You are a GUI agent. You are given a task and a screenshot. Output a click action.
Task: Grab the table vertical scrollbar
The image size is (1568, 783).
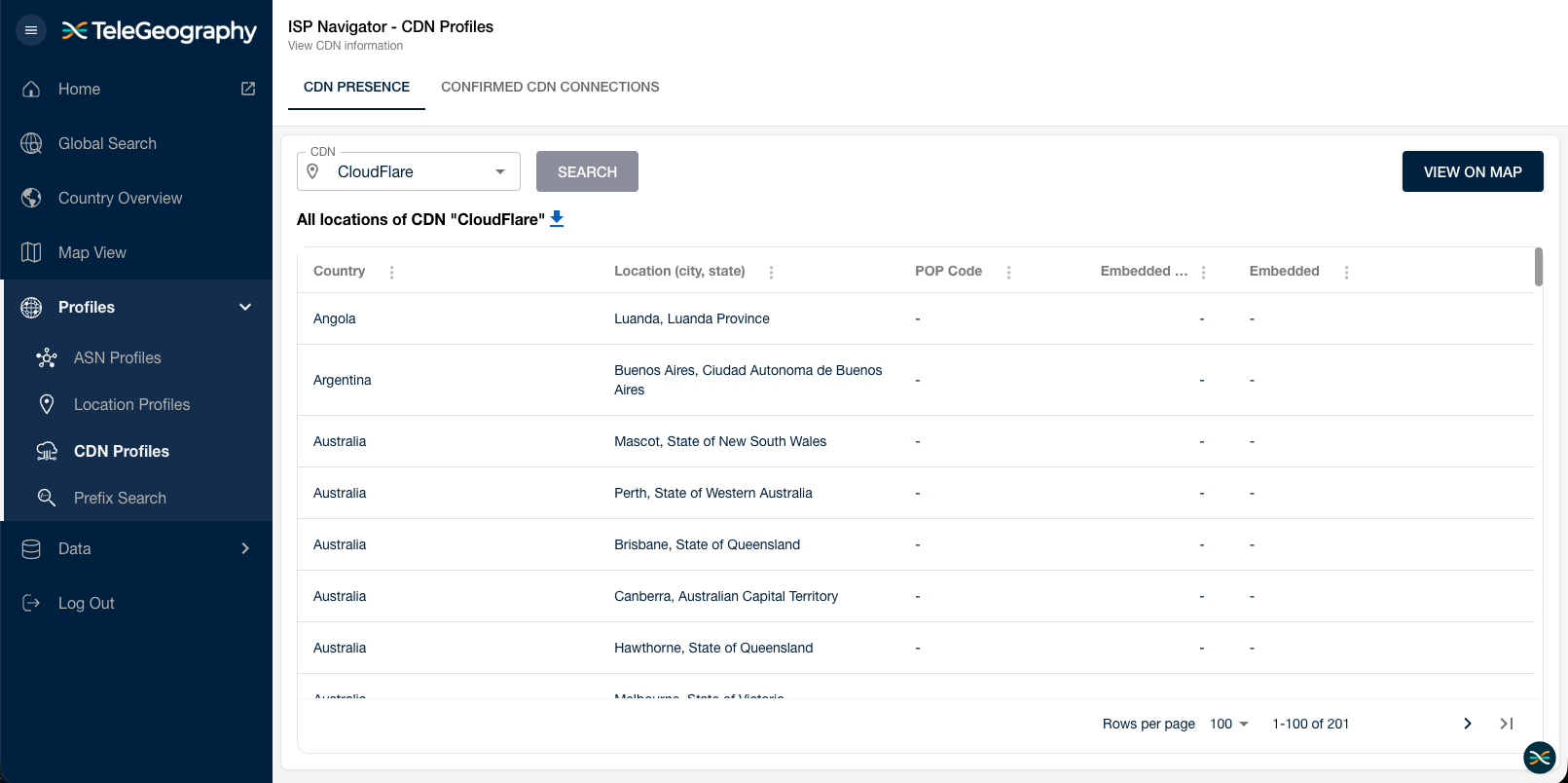1539,267
